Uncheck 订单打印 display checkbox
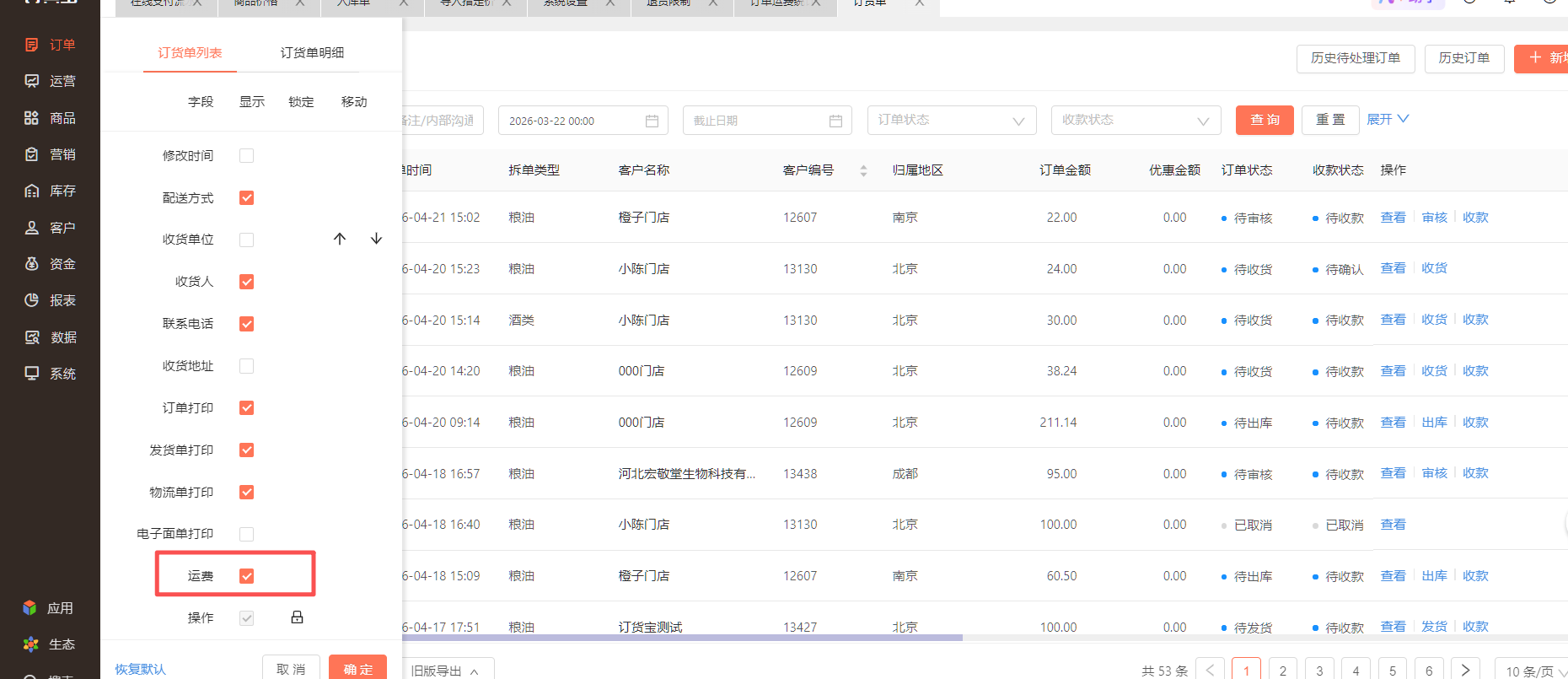Viewport: 1568px width, 679px height. (x=246, y=407)
